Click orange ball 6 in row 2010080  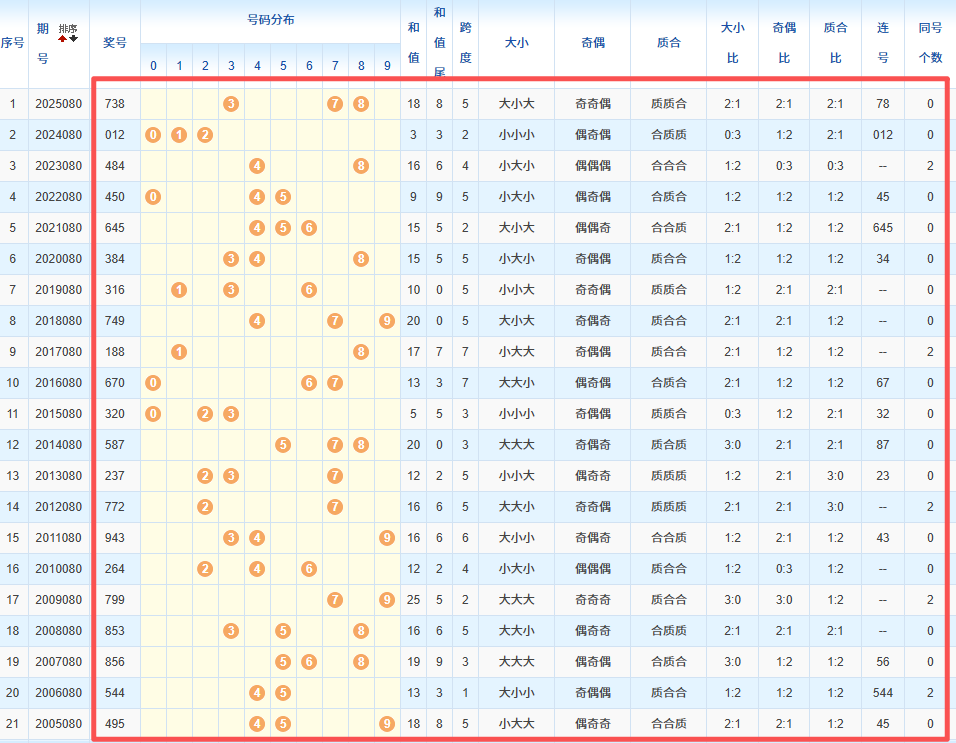click(309, 569)
